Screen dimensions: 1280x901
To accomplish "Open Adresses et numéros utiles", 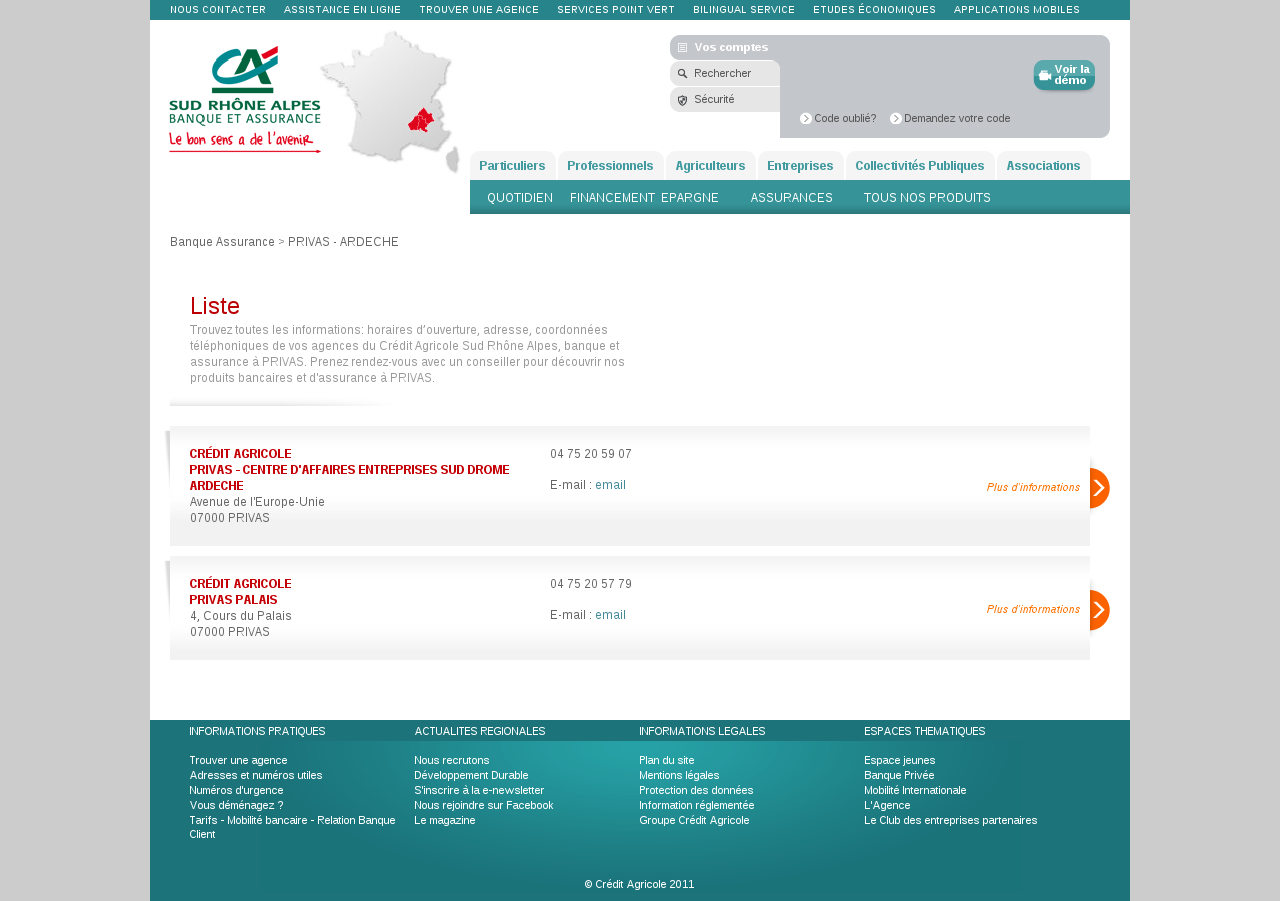I will 256,775.
